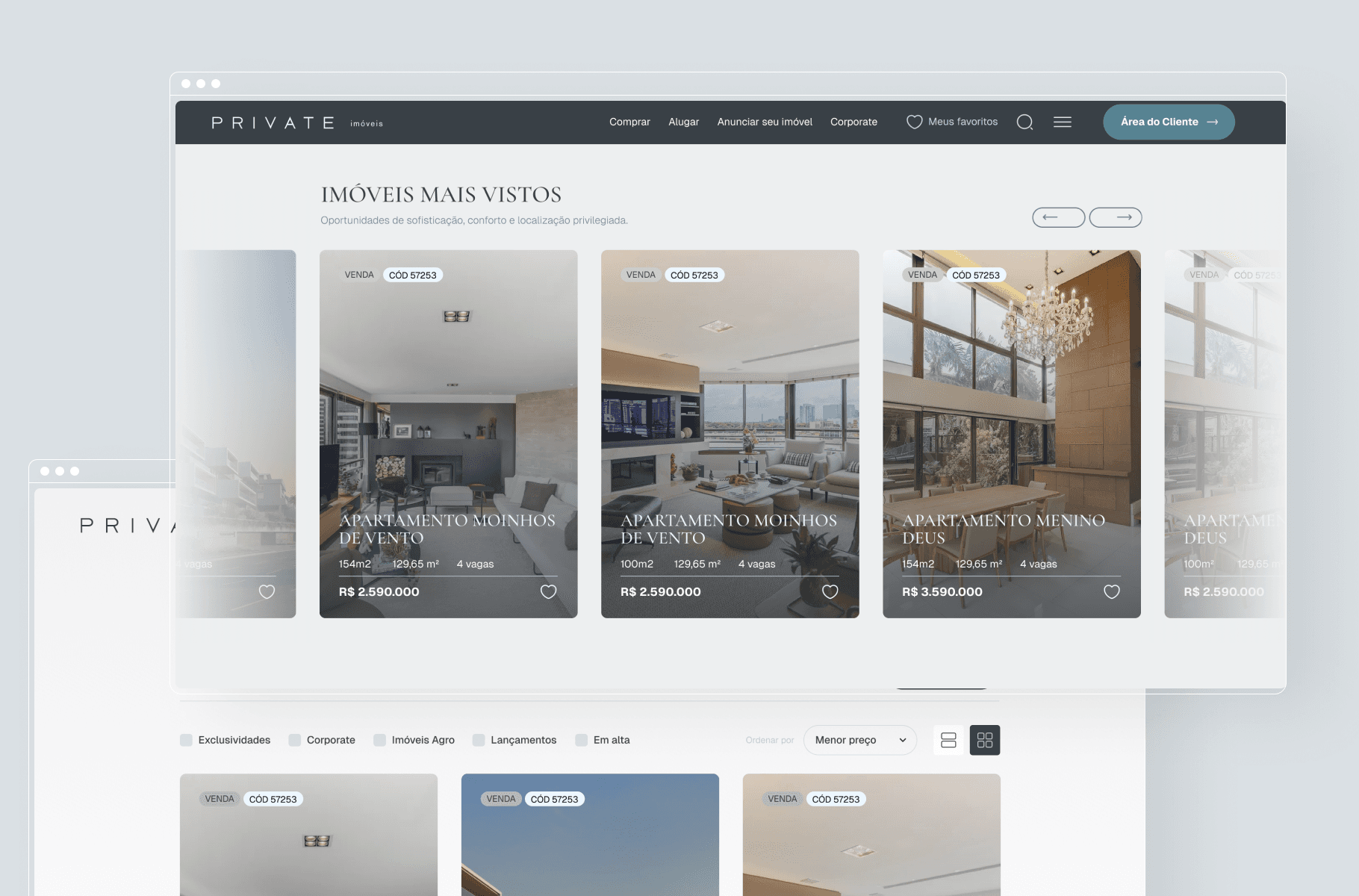1359x896 pixels.
Task: Go to previous carousel slide arrow
Action: pyautogui.click(x=1058, y=217)
